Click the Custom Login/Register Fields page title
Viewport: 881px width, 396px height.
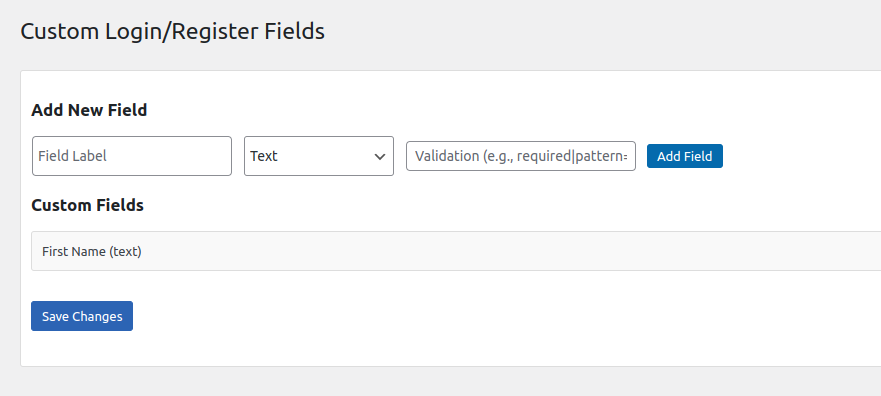172,31
